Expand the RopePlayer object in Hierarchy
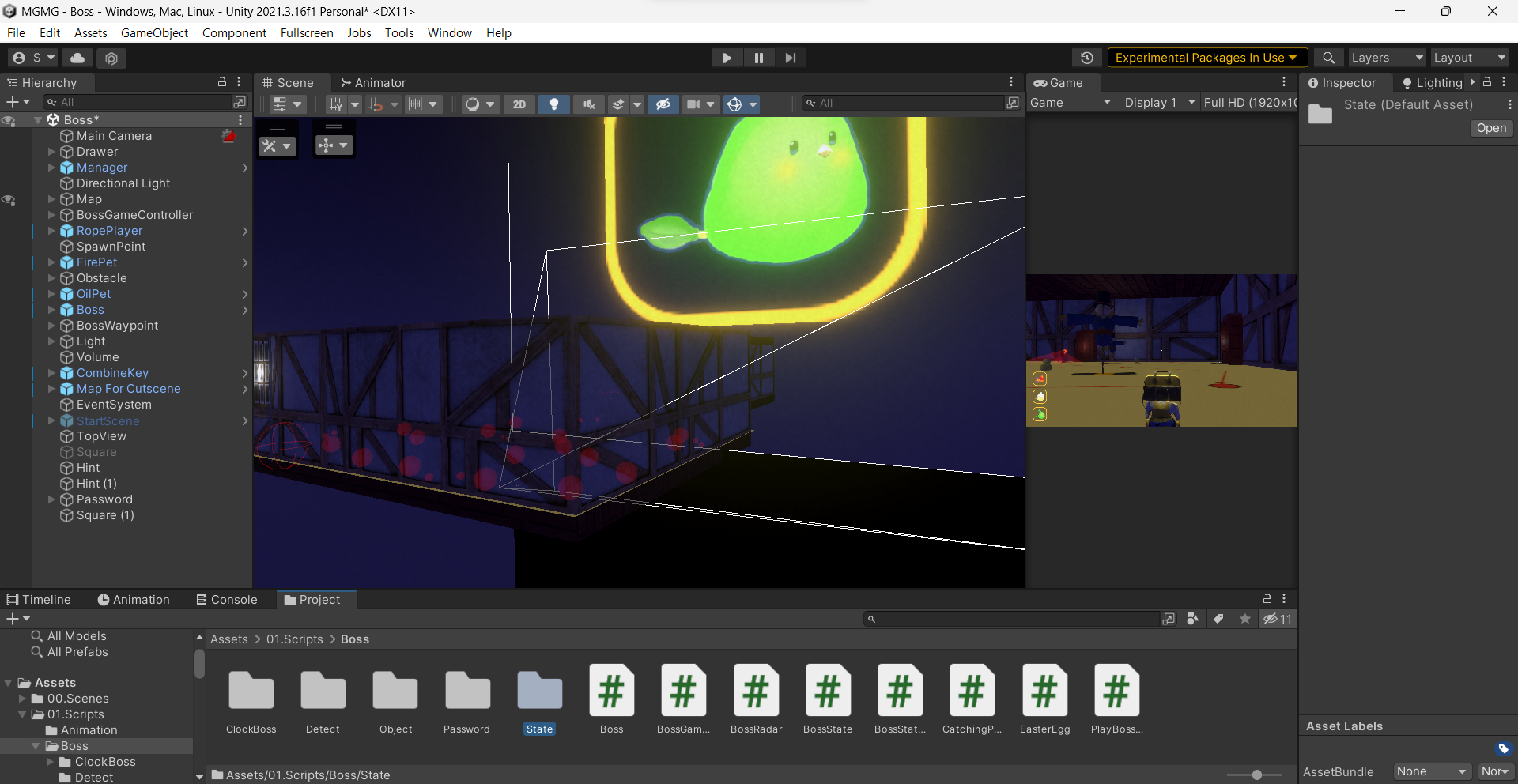This screenshot has width=1518, height=784. 52,231
